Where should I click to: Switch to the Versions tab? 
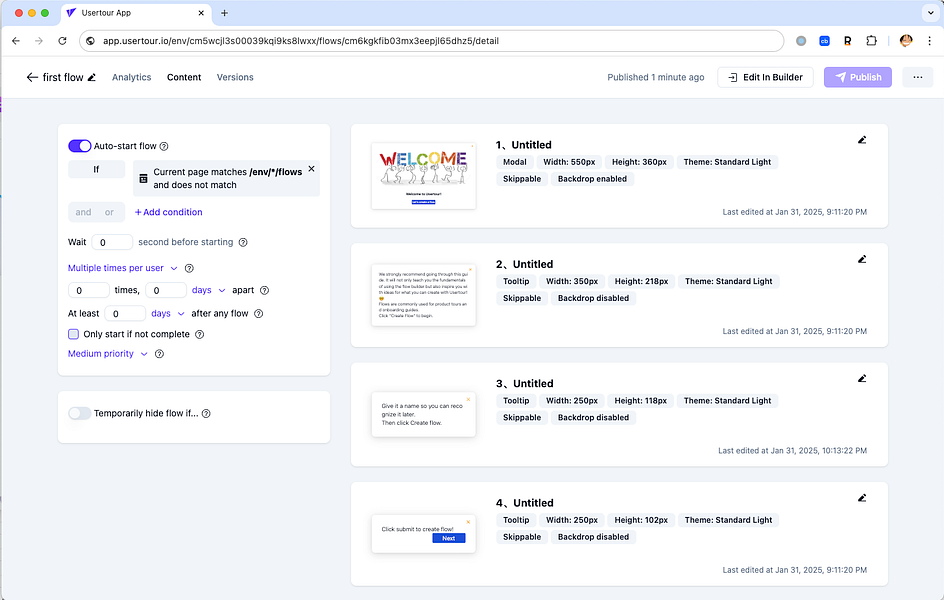point(235,77)
